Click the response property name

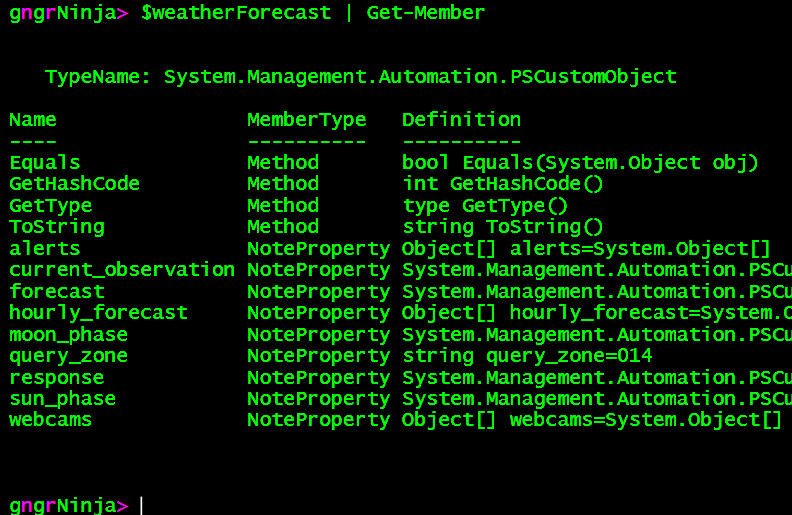(x=57, y=378)
